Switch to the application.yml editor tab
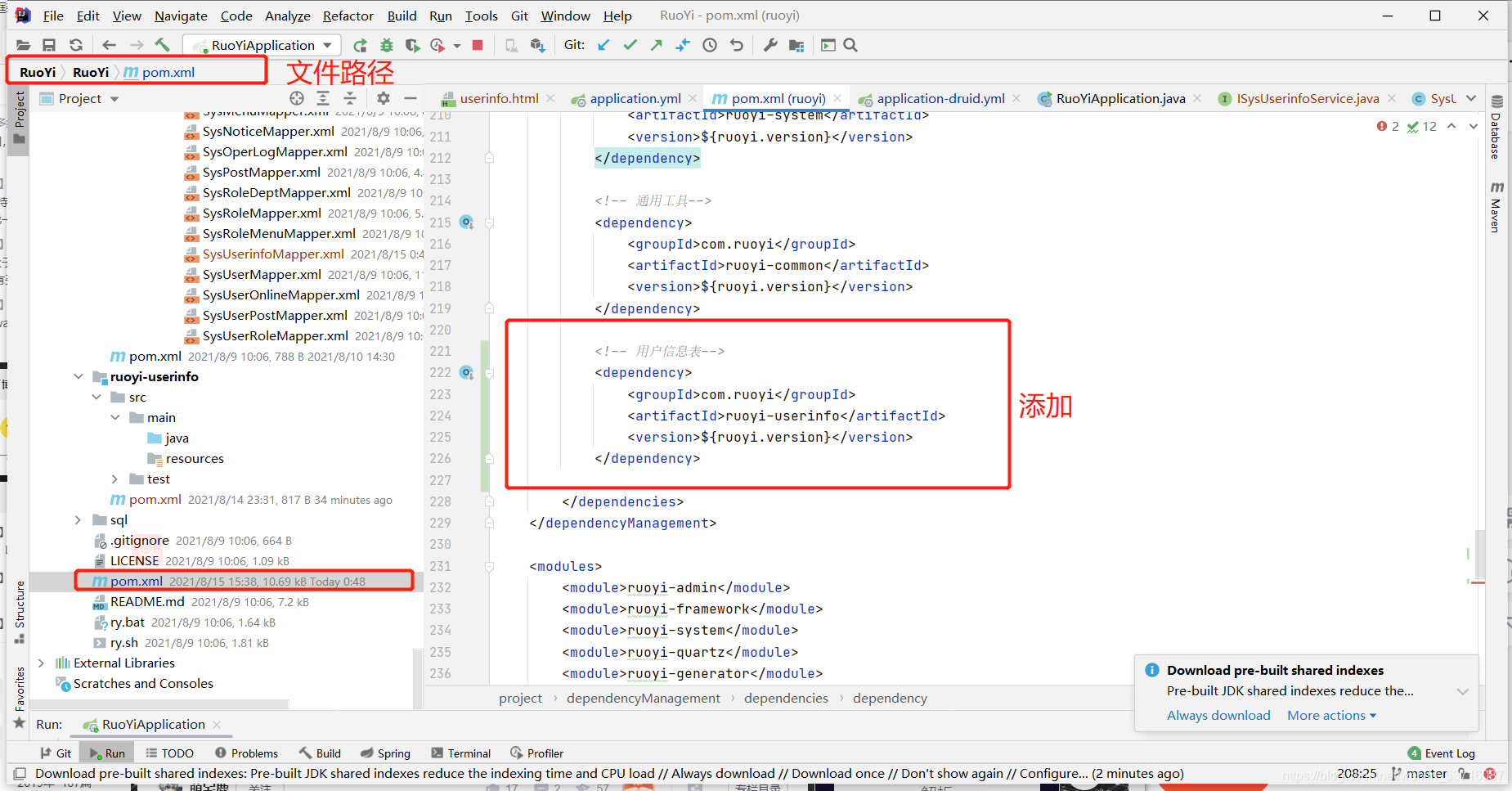This screenshot has width=1512, height=791. 635,99
